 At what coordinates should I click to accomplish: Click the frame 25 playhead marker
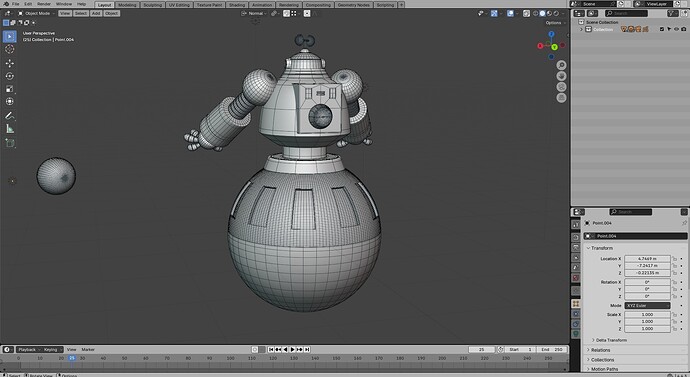(x=72, y=359)
